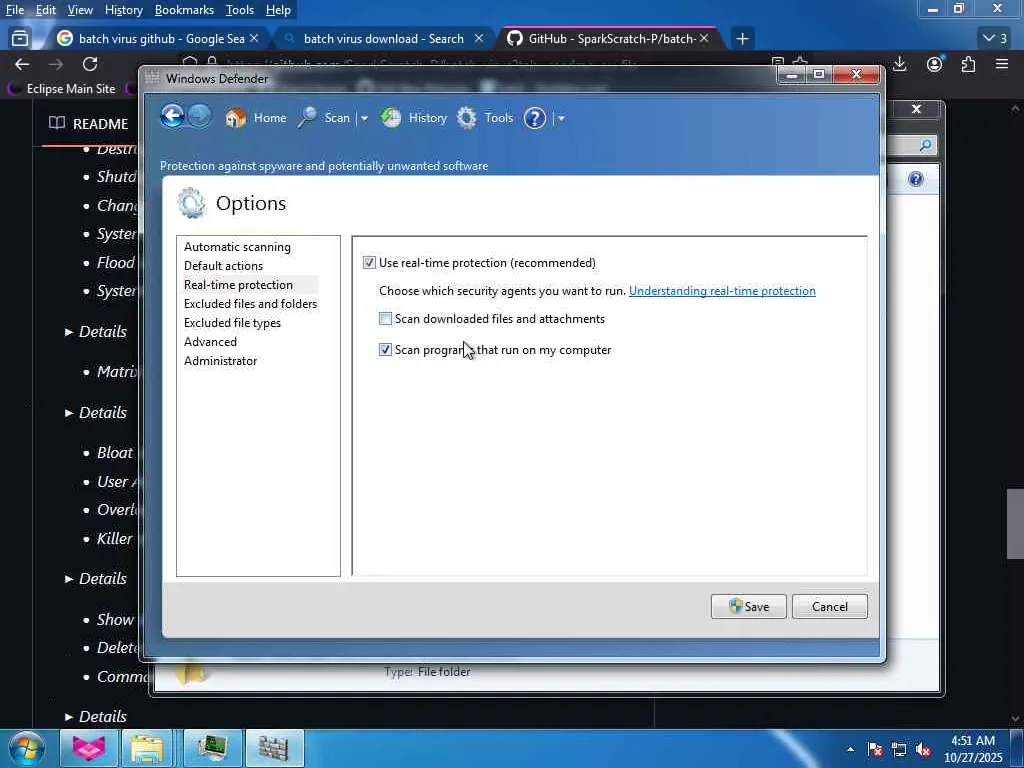
Task: Open Eclipse Main Site bookmark
Action: [61, 88]
